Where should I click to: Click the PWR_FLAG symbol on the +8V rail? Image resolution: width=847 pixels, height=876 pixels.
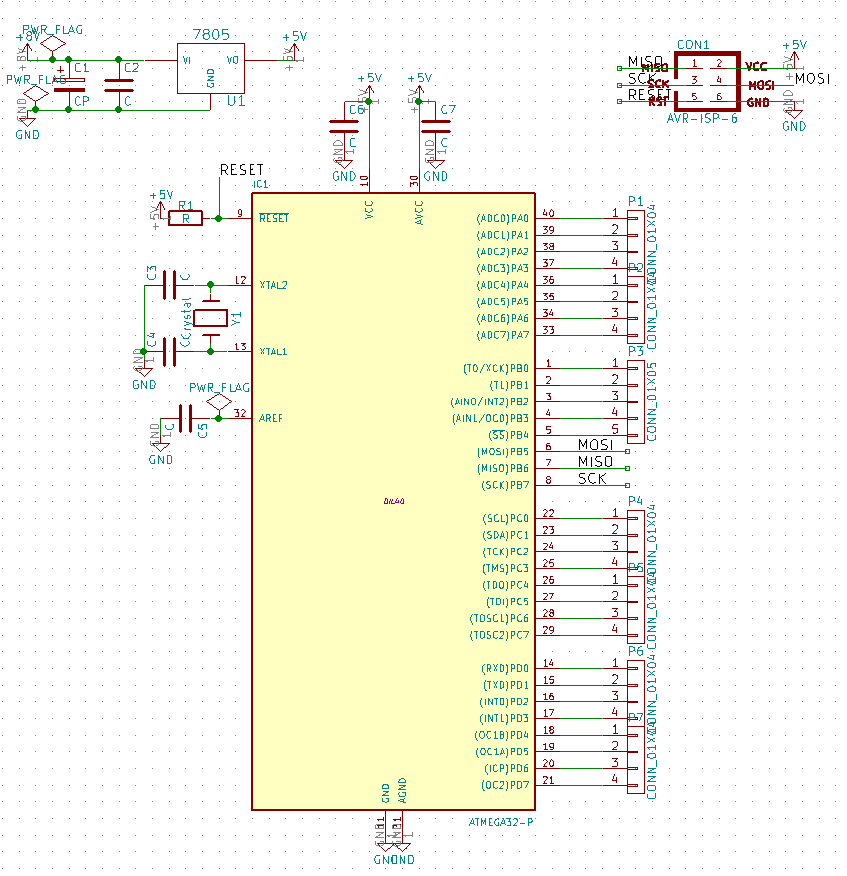pyautogui.click(x=53, y=42)
